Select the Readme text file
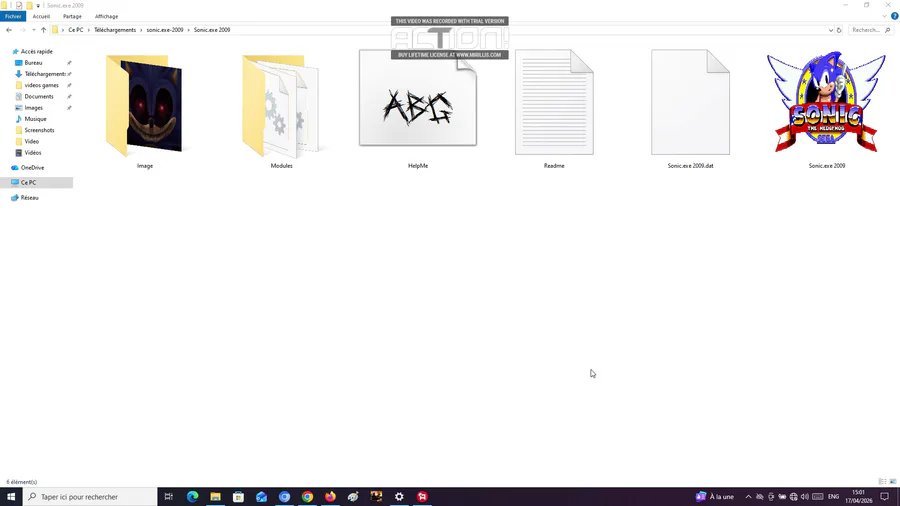This screenshot has width=900, height=506. tap(554, 103)
